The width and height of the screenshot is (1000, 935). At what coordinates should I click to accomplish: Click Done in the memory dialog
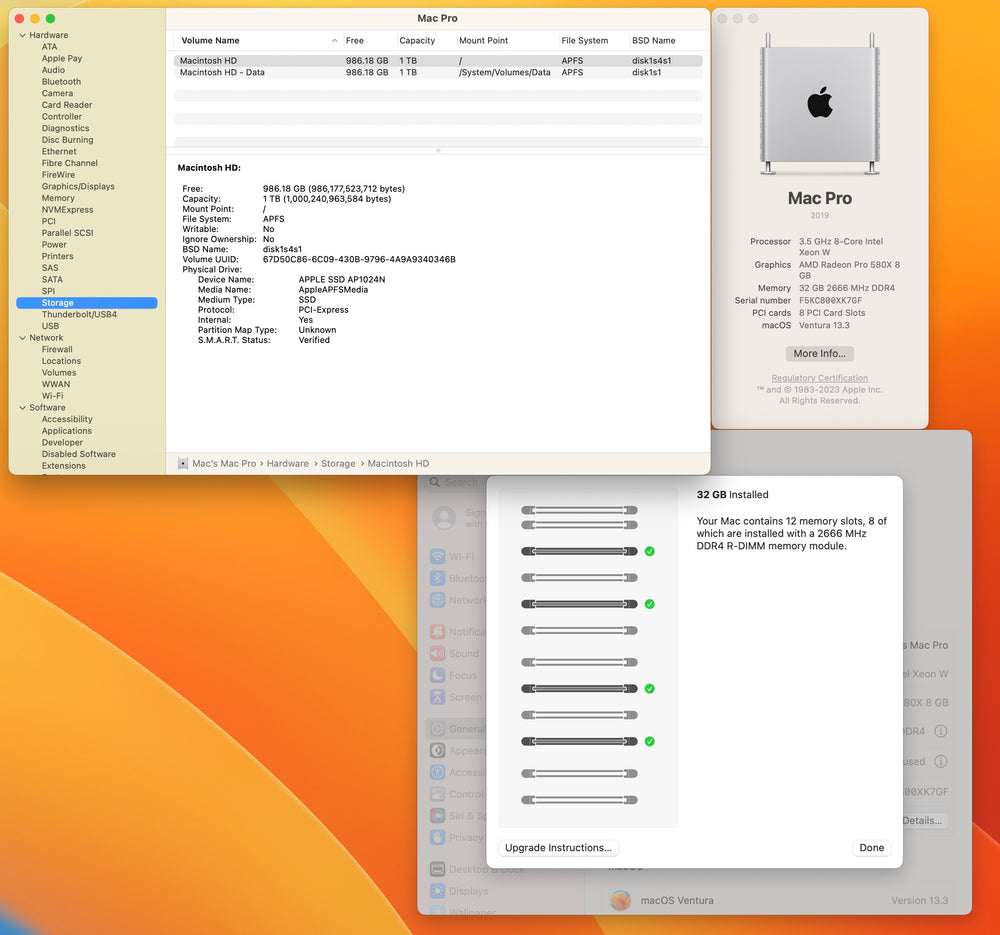(871, 848)
